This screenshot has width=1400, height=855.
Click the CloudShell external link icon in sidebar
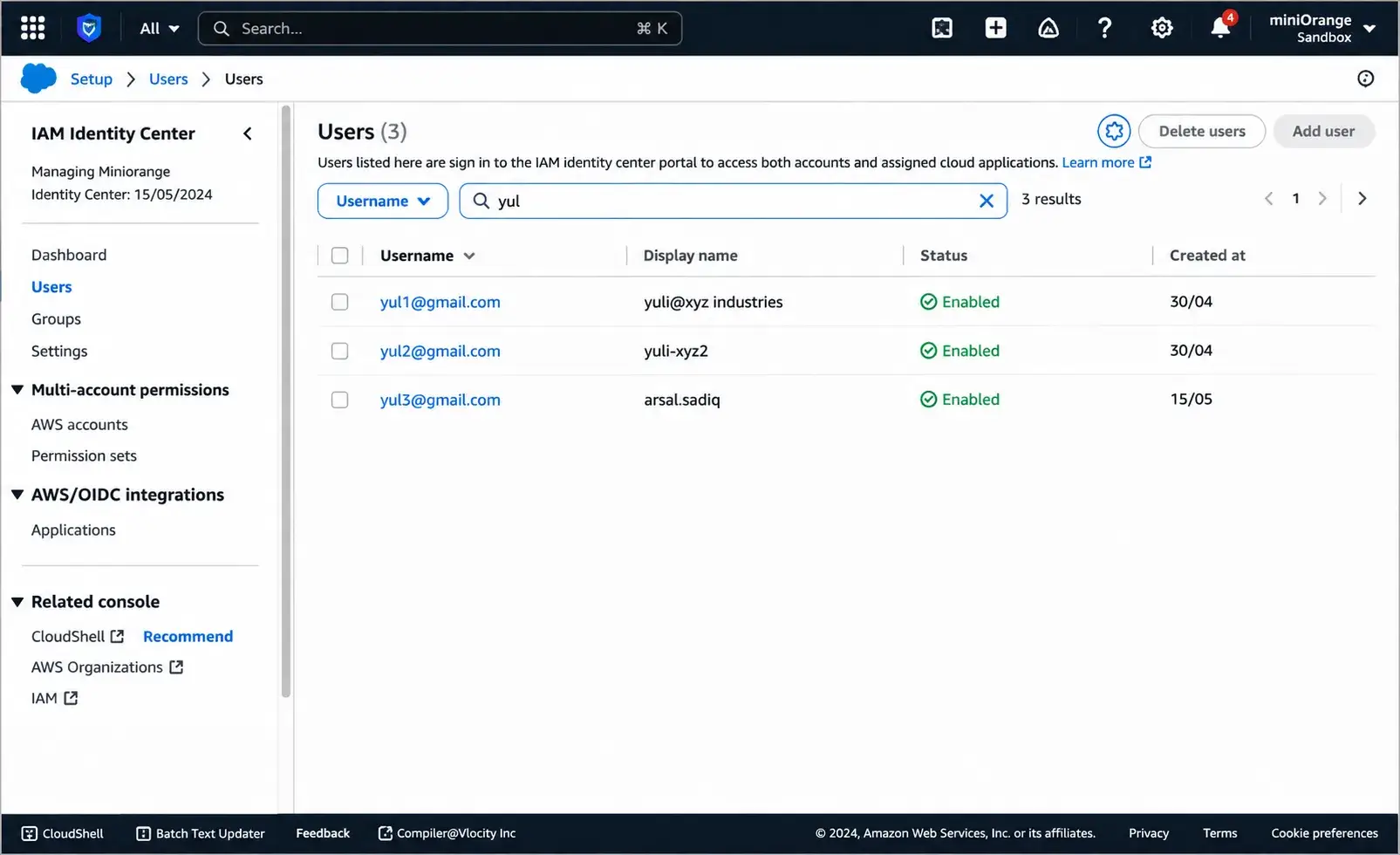[117, 637]
